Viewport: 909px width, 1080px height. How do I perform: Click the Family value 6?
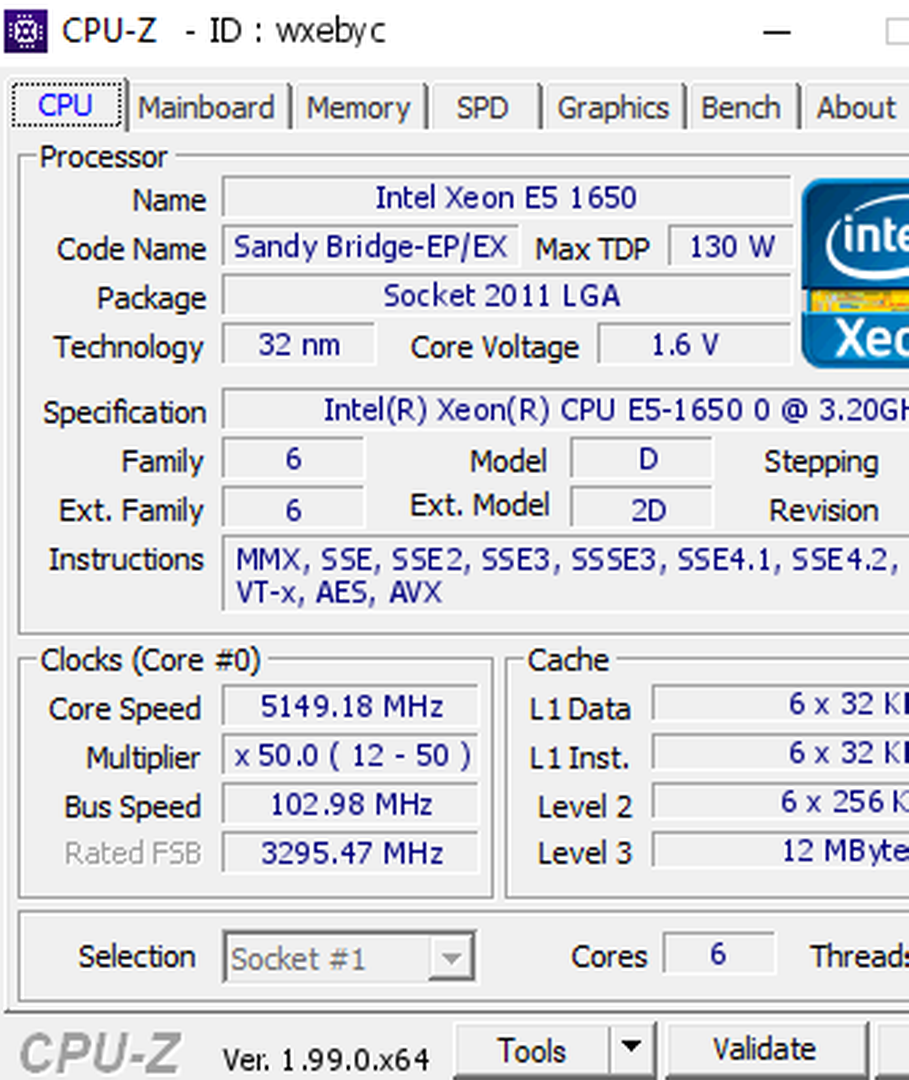(x=293, y=459)
